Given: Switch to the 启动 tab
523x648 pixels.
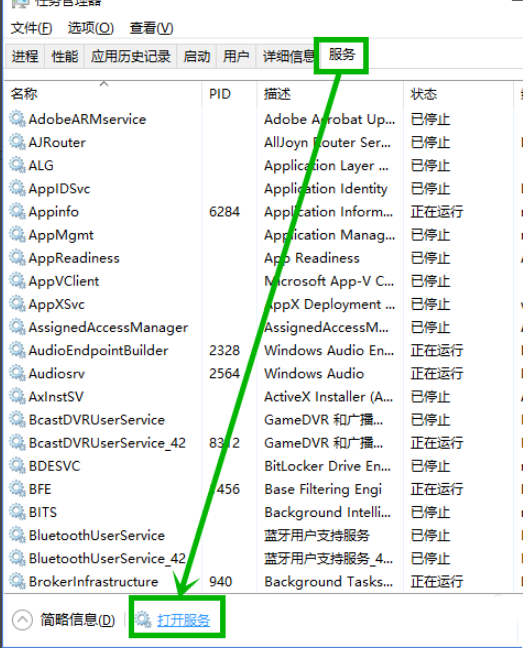Looking at the screenshot, I should (197, 56).
